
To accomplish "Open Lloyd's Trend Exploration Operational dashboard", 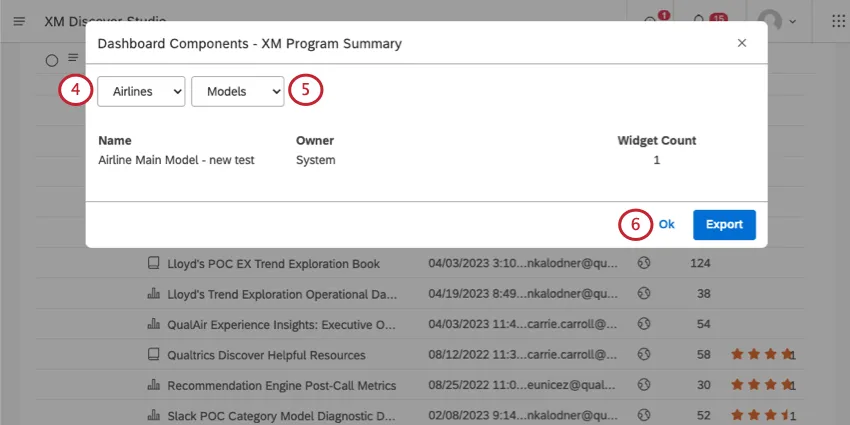I will click(280, 294).
